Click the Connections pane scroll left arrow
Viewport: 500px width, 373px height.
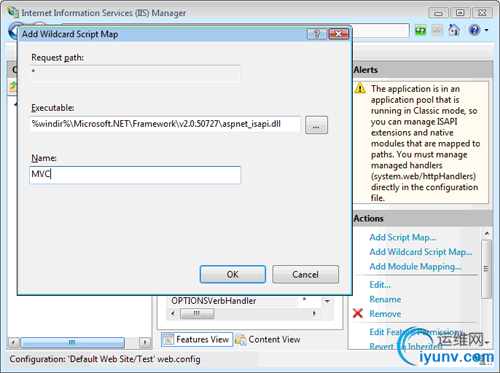[13, 342]
